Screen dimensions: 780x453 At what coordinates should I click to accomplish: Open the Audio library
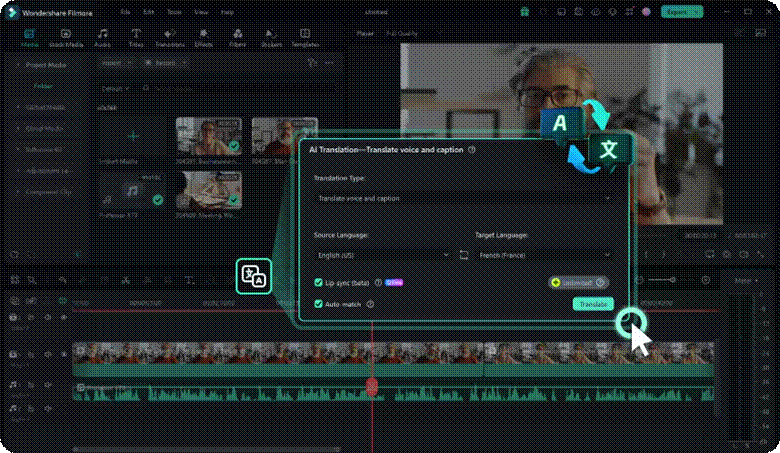click(x=102, y=38)
